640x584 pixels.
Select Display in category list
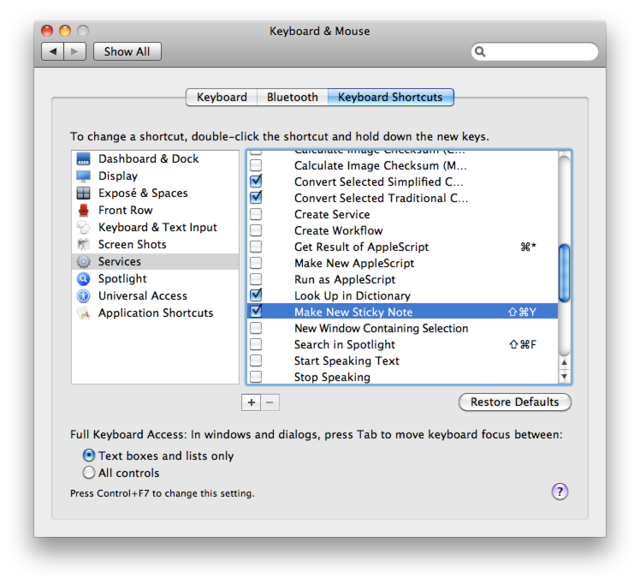pyautogui.click(x=155, y=176)
